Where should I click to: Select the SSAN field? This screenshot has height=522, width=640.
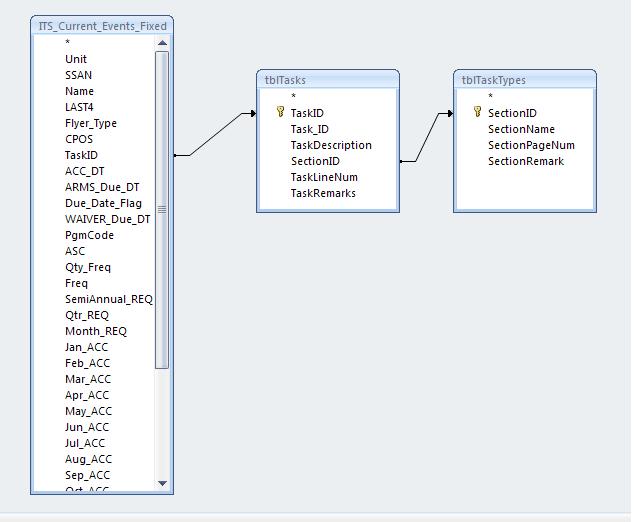click(x=78, y=75)
